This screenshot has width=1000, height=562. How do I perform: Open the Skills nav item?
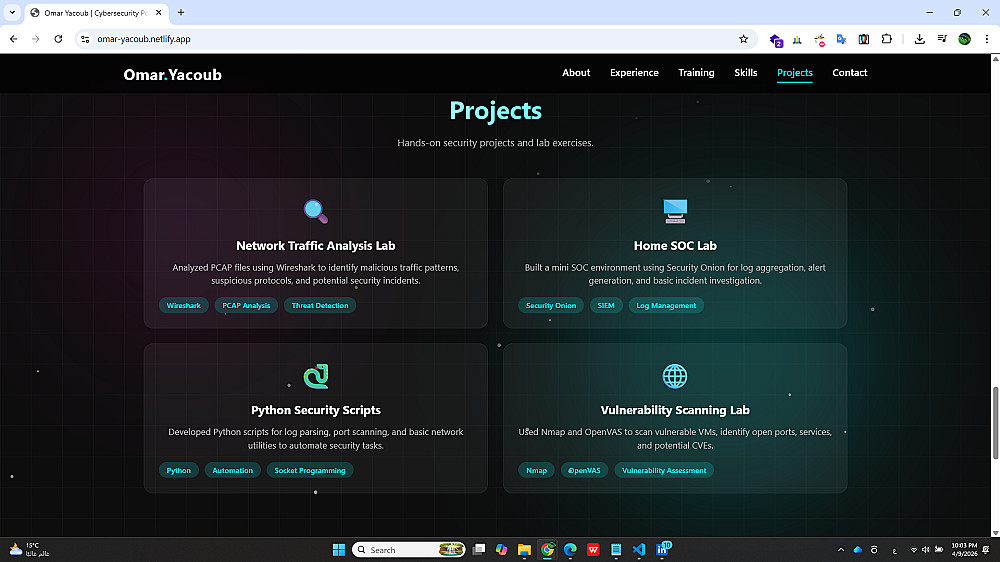746,73
